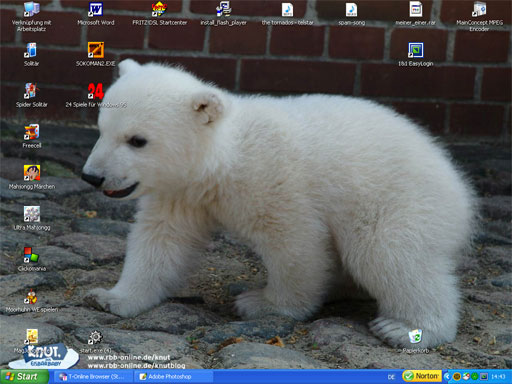Open the Norton status indicator
Viewport: 512px width, 384px height.
(422, 376)
